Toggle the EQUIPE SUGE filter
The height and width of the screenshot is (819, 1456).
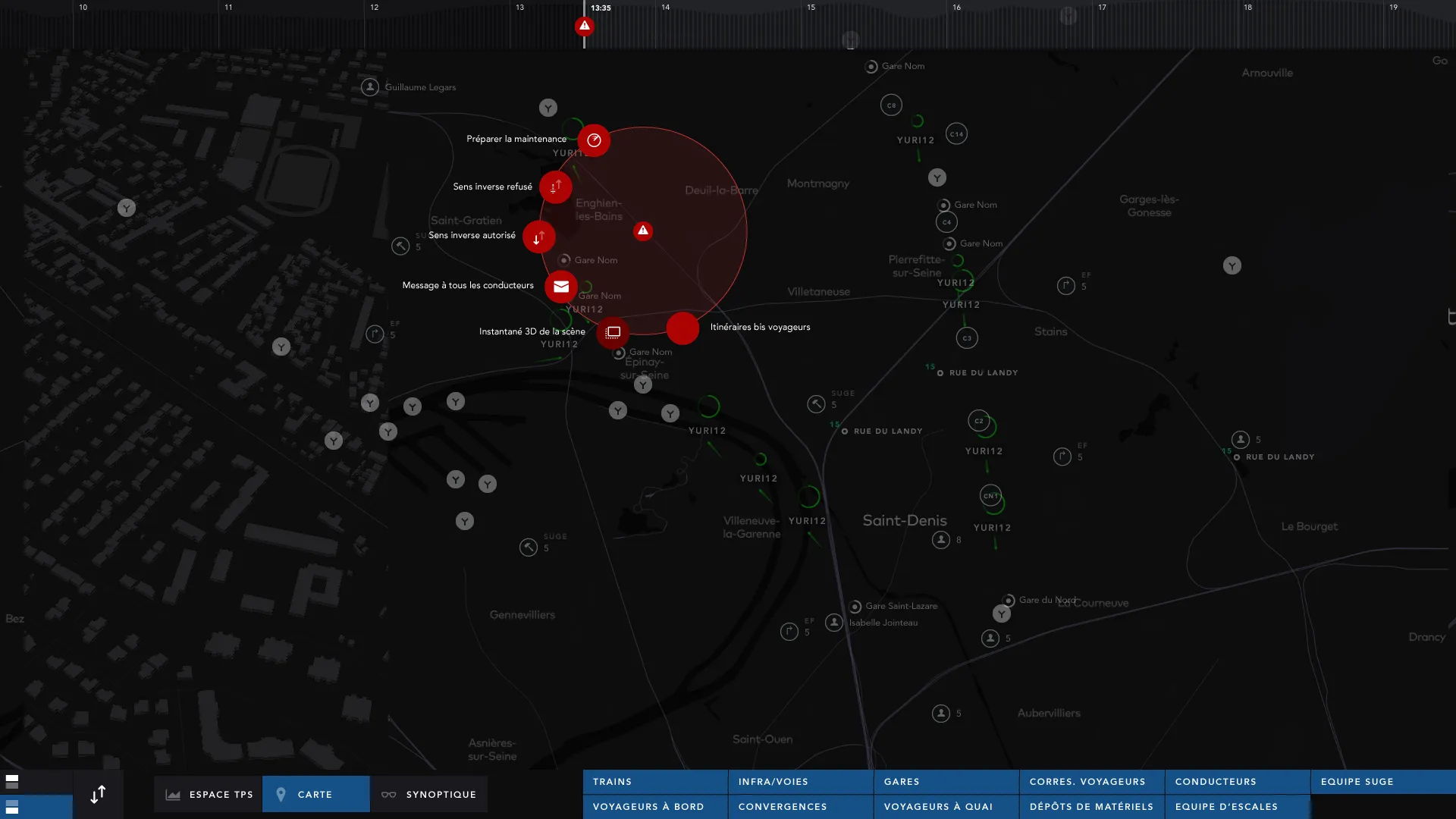point(1382,782)
